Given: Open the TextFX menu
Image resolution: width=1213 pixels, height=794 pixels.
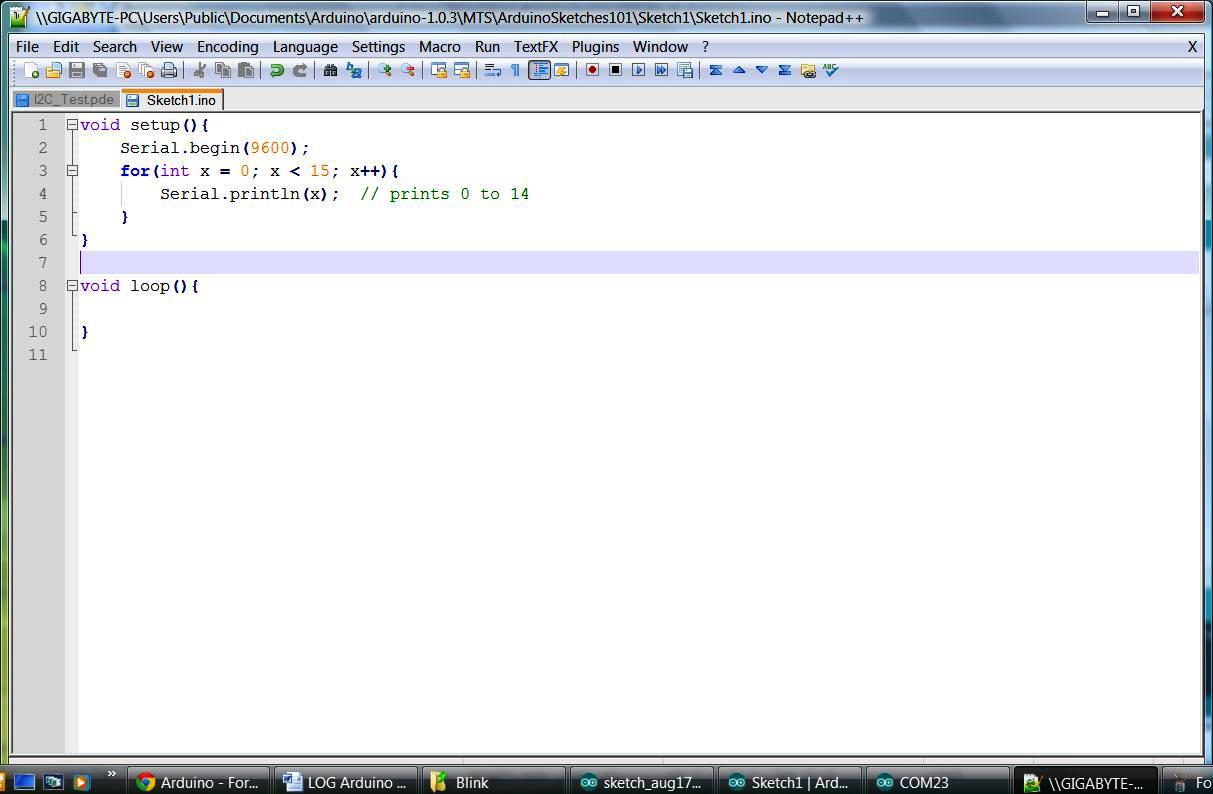Looking at the screenshot, I should (x=536, y=47).
